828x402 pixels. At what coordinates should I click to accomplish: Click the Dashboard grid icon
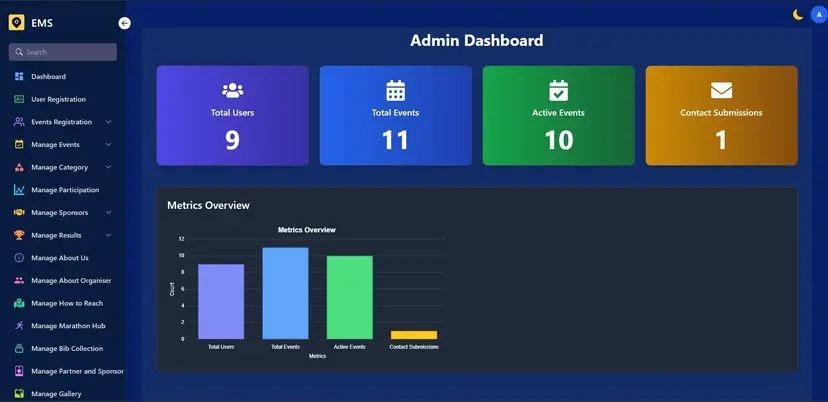coord(19,77)
